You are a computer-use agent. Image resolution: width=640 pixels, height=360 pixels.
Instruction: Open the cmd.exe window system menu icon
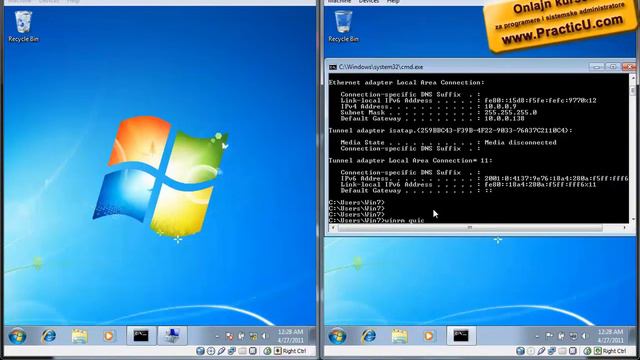pyautogui.click(x=333, y=67)
